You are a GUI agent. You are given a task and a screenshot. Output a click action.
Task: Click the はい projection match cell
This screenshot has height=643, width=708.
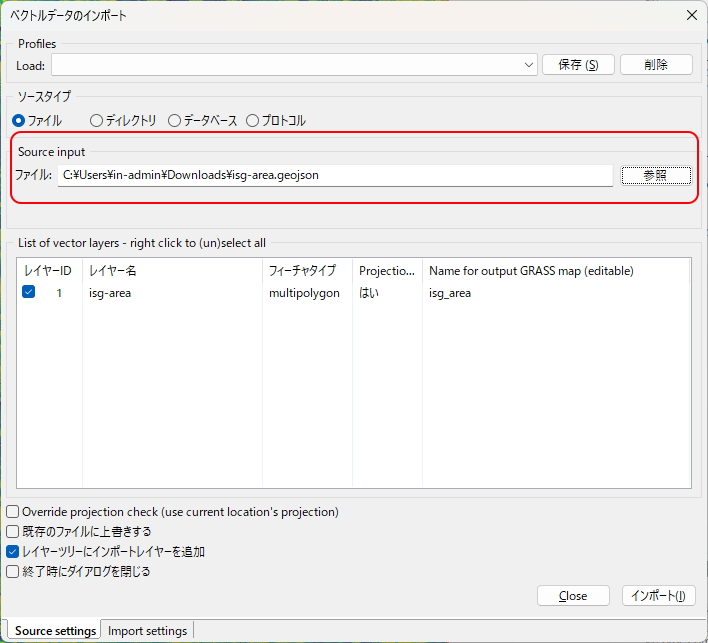click(369, 293)
